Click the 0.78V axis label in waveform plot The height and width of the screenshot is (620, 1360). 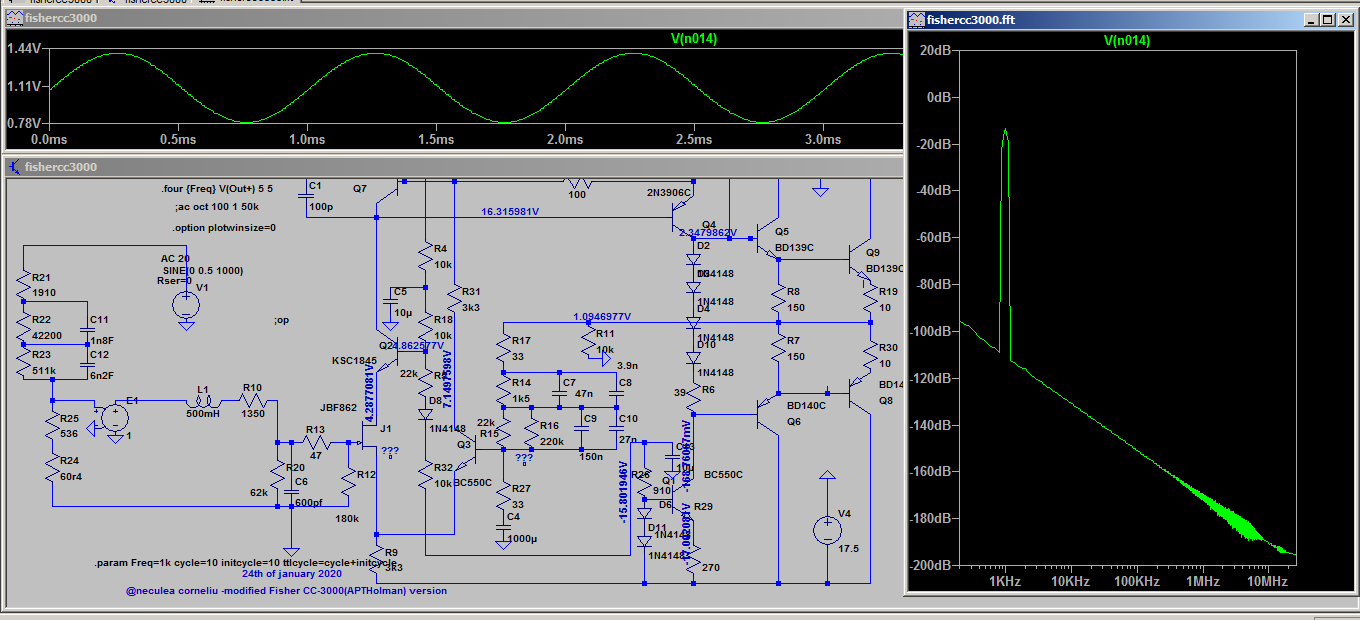[x=24, y=123]
